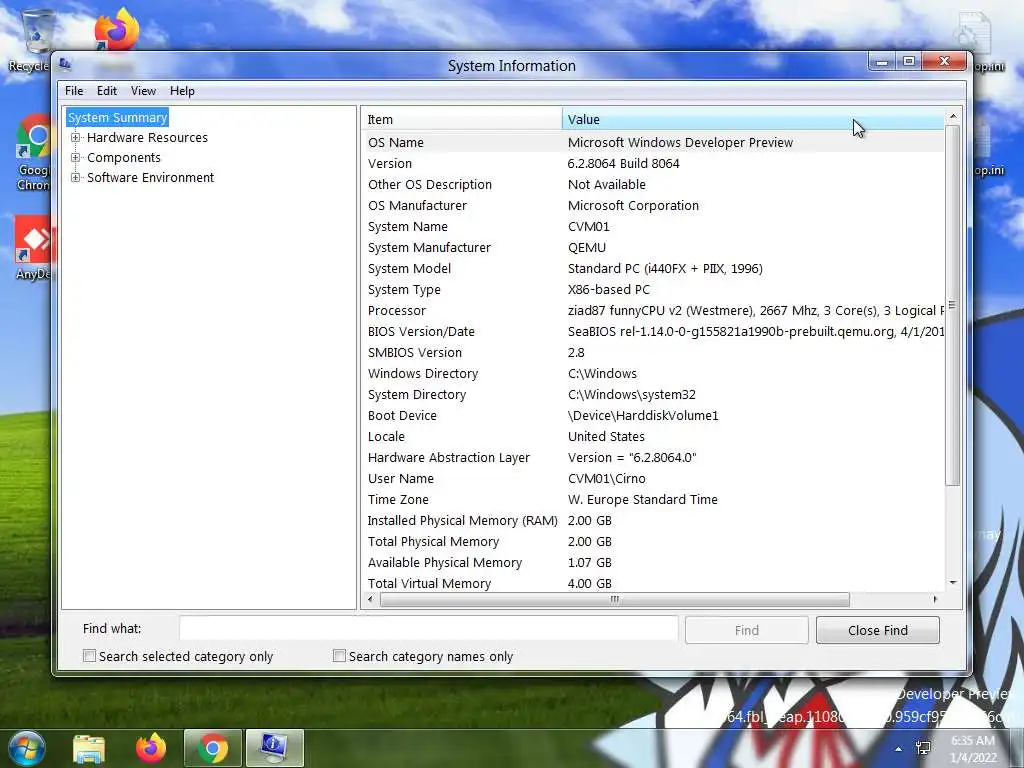The height and width of the screenshot is (768, 1024).
Task: Select the Time Zone row
Action: [x=653, y=499]
